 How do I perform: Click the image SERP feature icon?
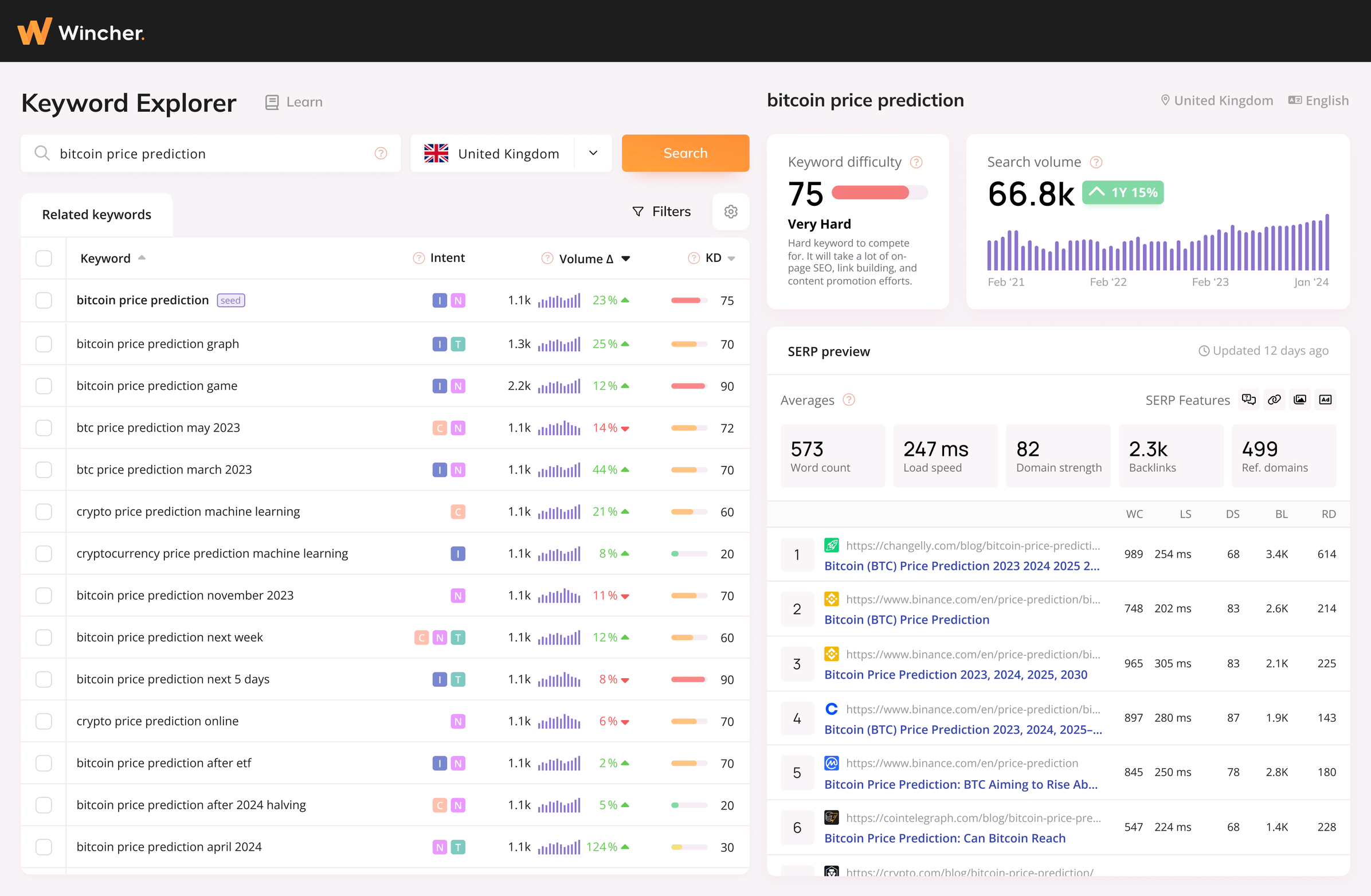pos(1299,400)
